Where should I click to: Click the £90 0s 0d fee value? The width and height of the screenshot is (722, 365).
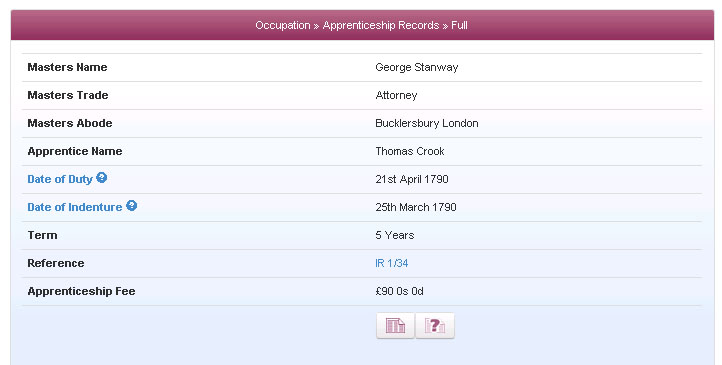point(399,291)
